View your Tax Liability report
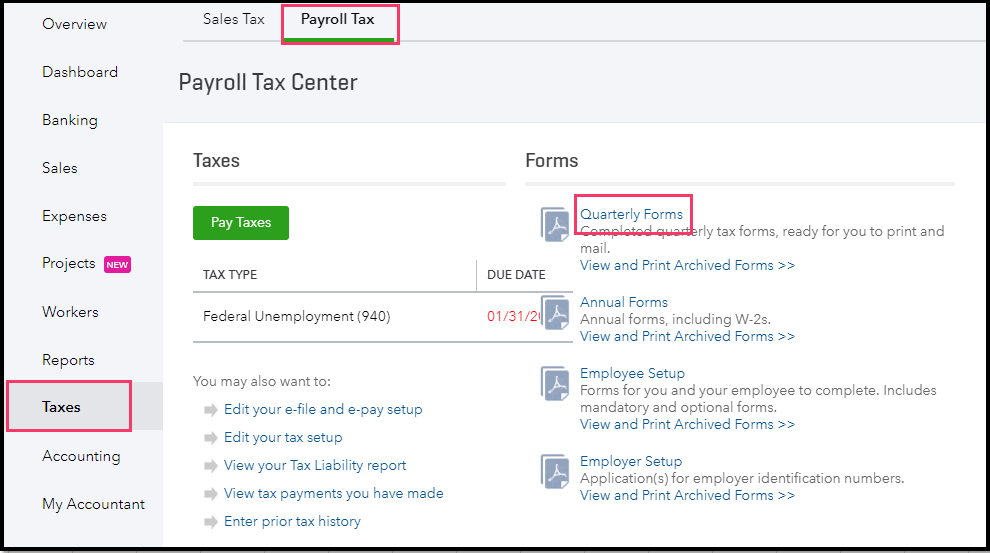Screen dimensions: 990x553 [x=315, y=465]
